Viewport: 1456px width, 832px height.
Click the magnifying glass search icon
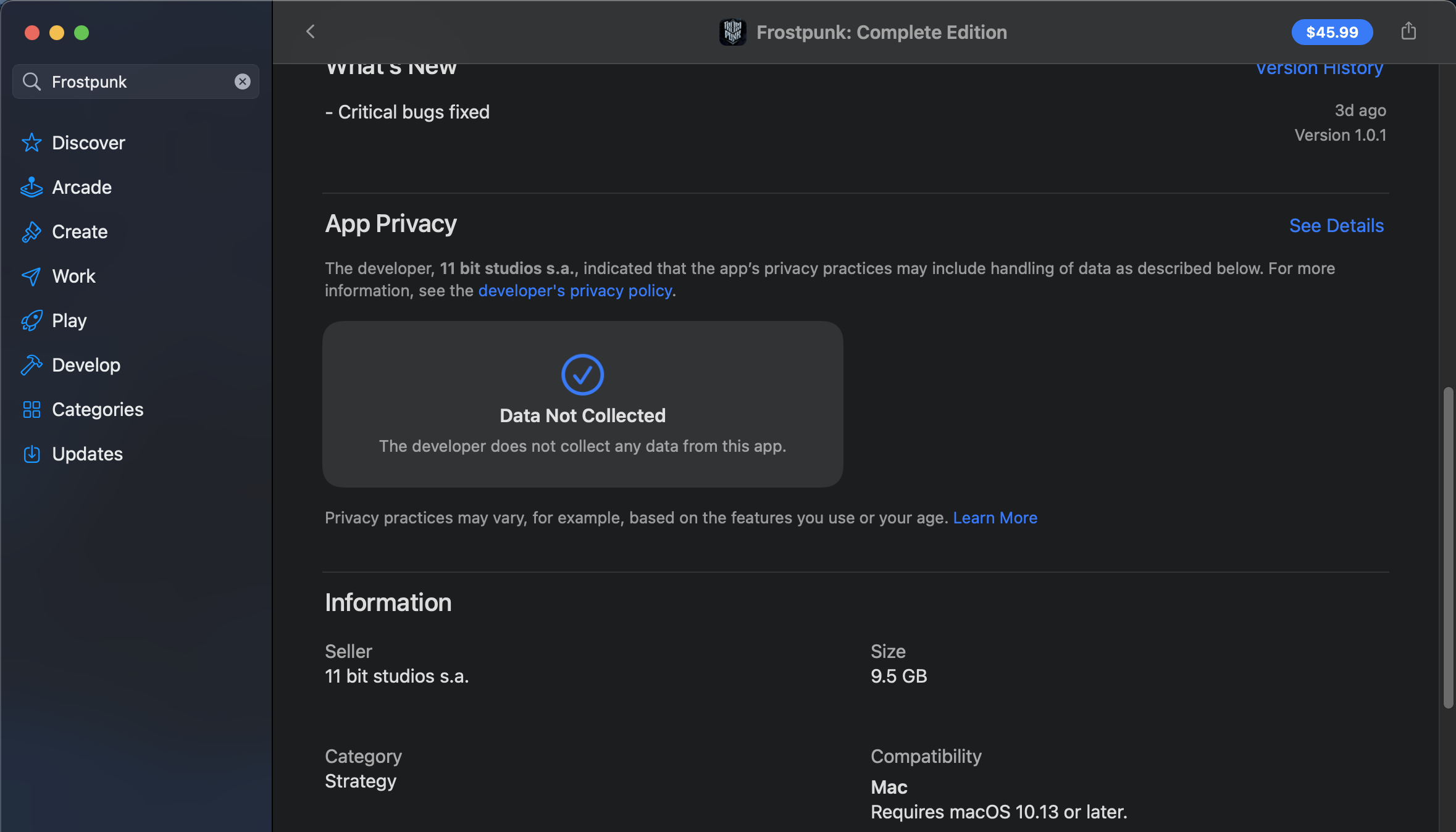[31, 81]
